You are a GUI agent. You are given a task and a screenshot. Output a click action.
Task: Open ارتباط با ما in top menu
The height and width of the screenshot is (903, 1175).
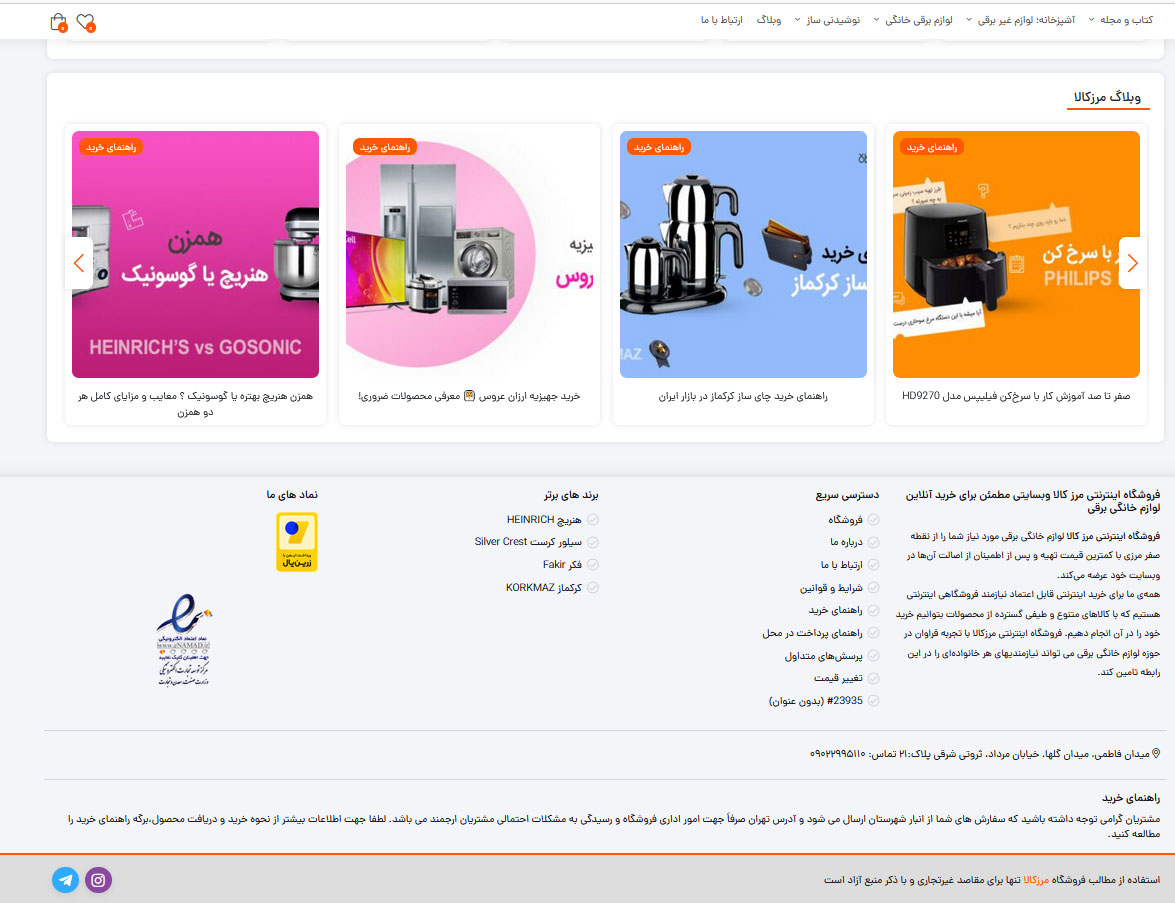point(721,20)
